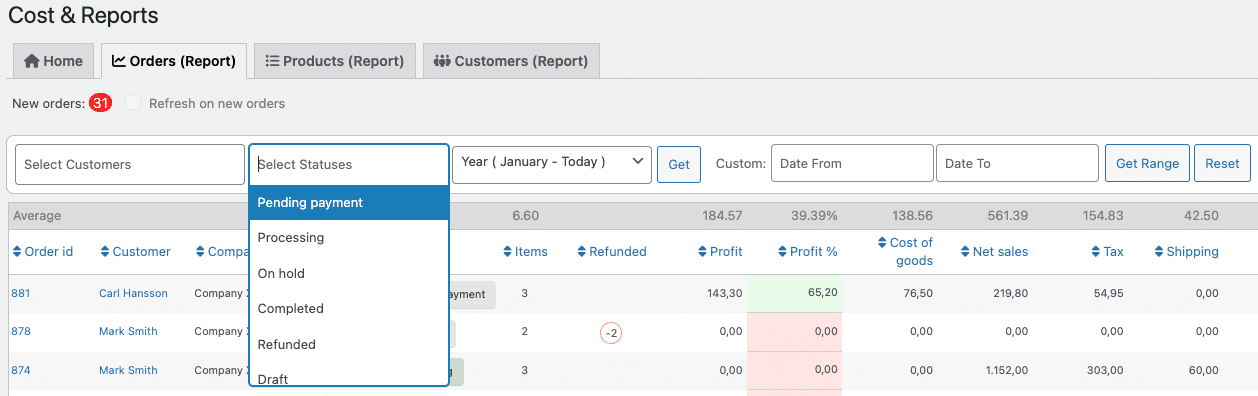Click the Reset button
Image resolution: width=1258 pixels, height=396 pixels.
[1222, 163]
